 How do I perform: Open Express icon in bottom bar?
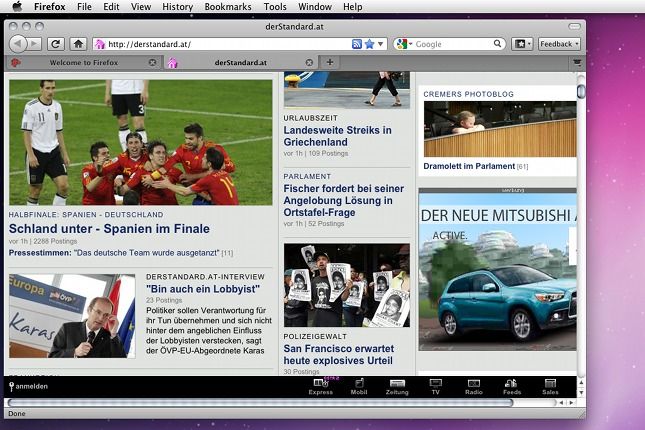pos(320,387)
